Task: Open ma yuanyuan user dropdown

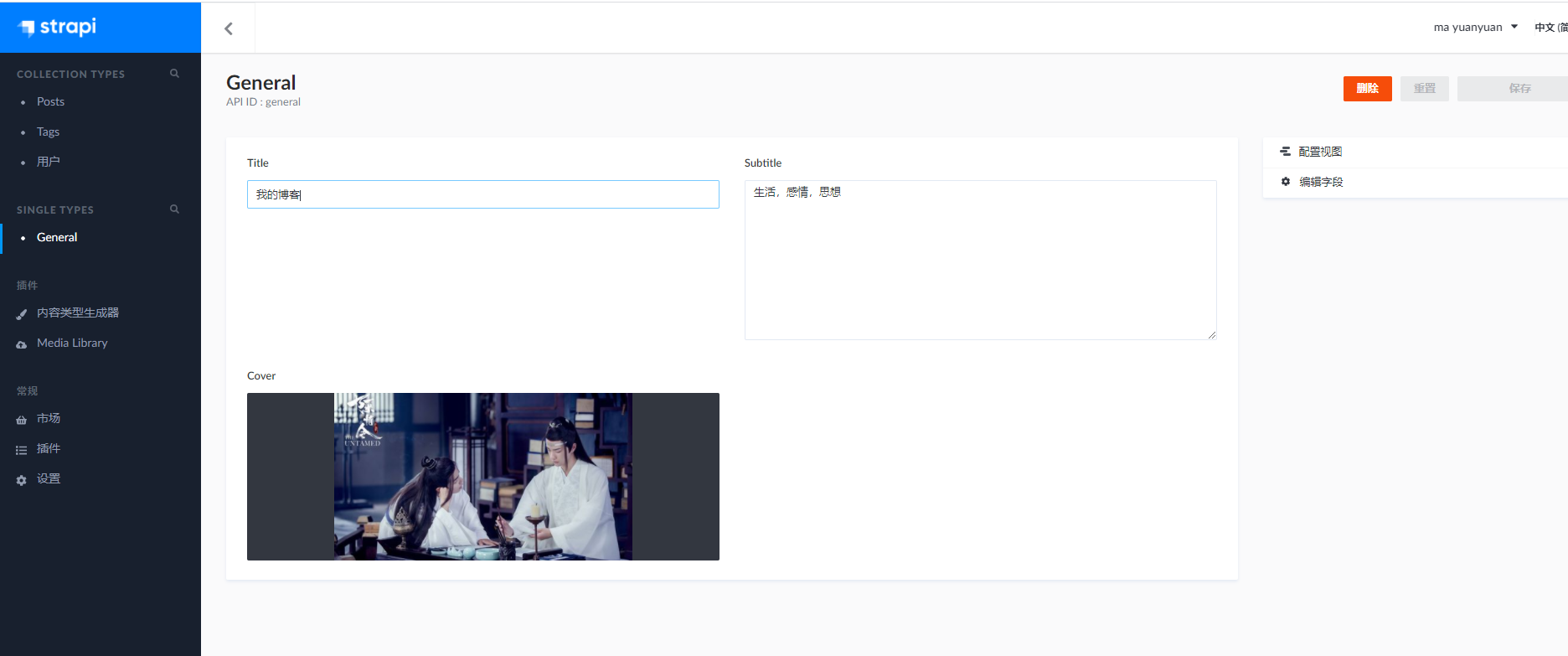Action: point(1475,28)
